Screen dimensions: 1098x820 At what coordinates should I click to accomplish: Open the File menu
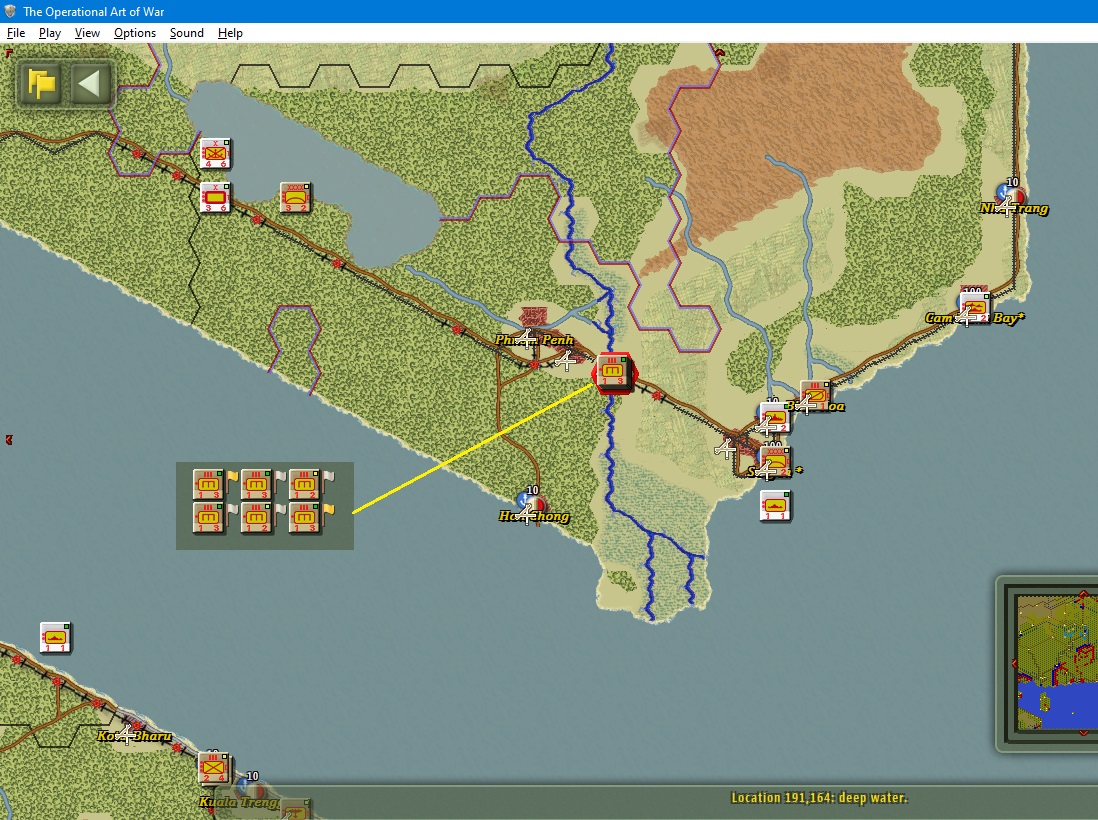pos(15,33)
